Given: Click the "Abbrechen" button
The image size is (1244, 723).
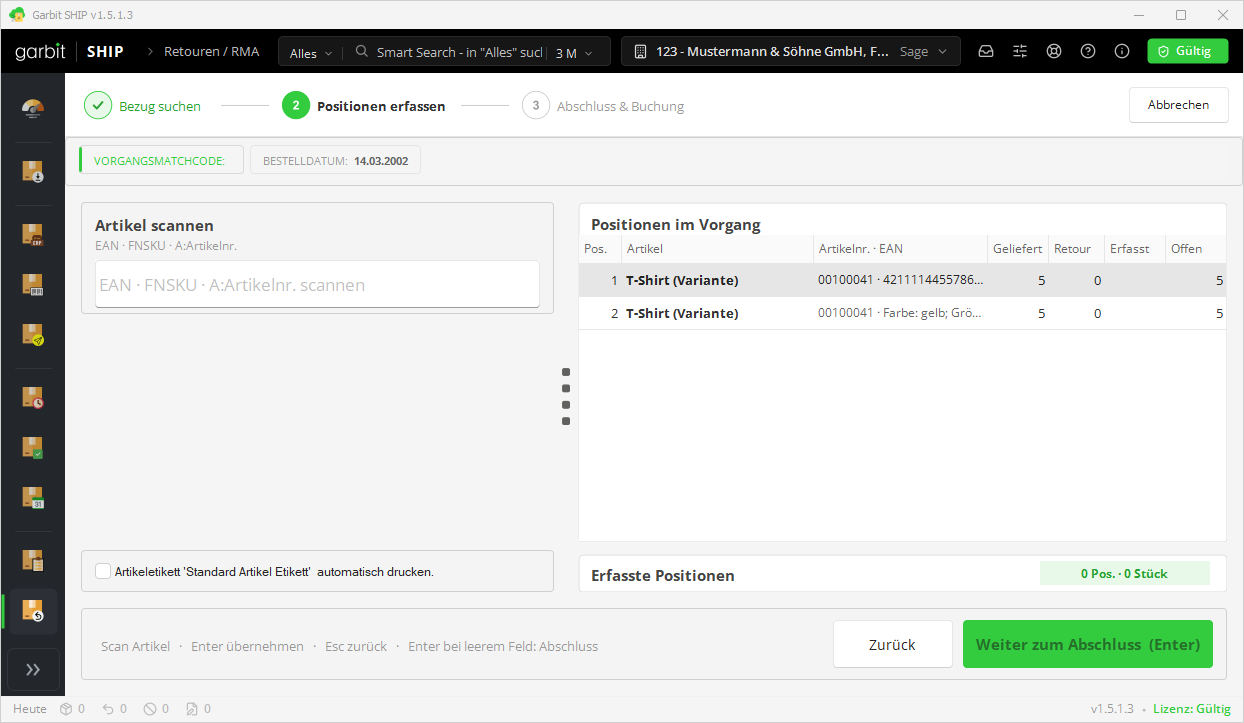Looking at the screenshot, I should (x=1179, y=104).
